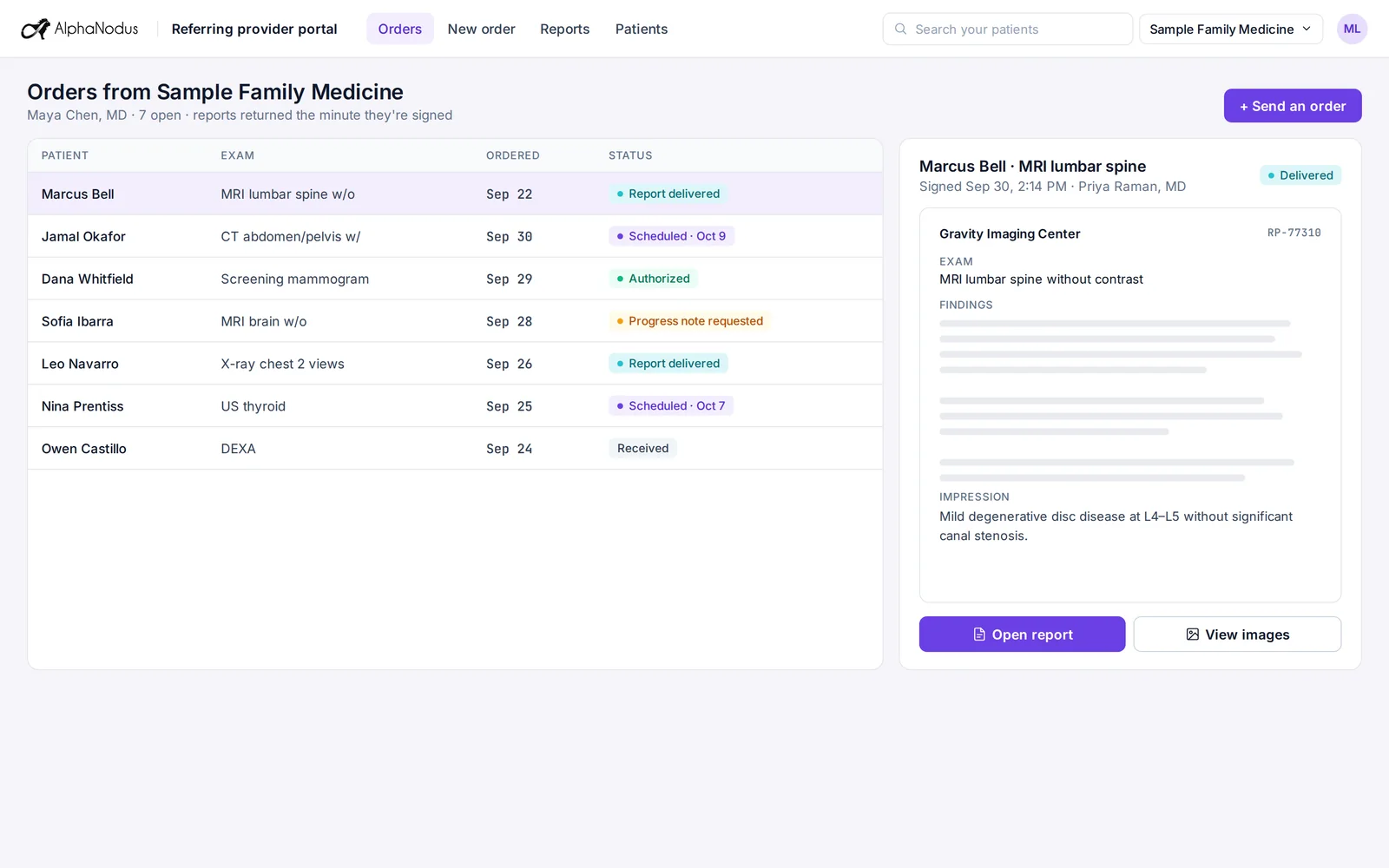1389x868 pixels.
Task: Click the picture icon in View images
Action: (1193, 635)
